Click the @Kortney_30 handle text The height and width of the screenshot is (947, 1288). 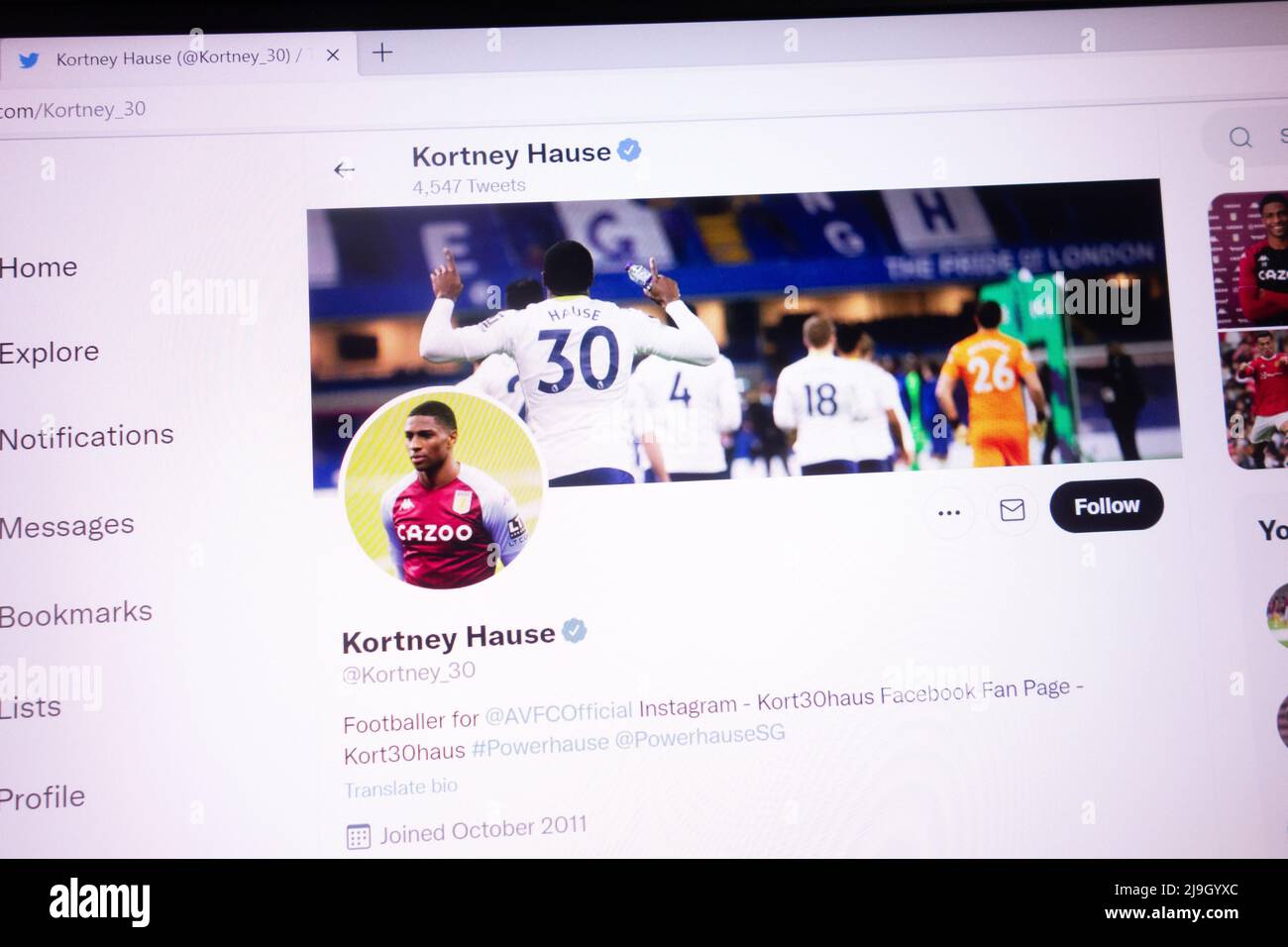[408, 673]
